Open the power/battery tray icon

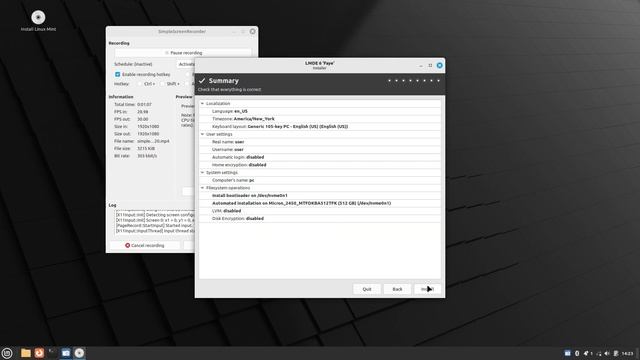point(616,353)
